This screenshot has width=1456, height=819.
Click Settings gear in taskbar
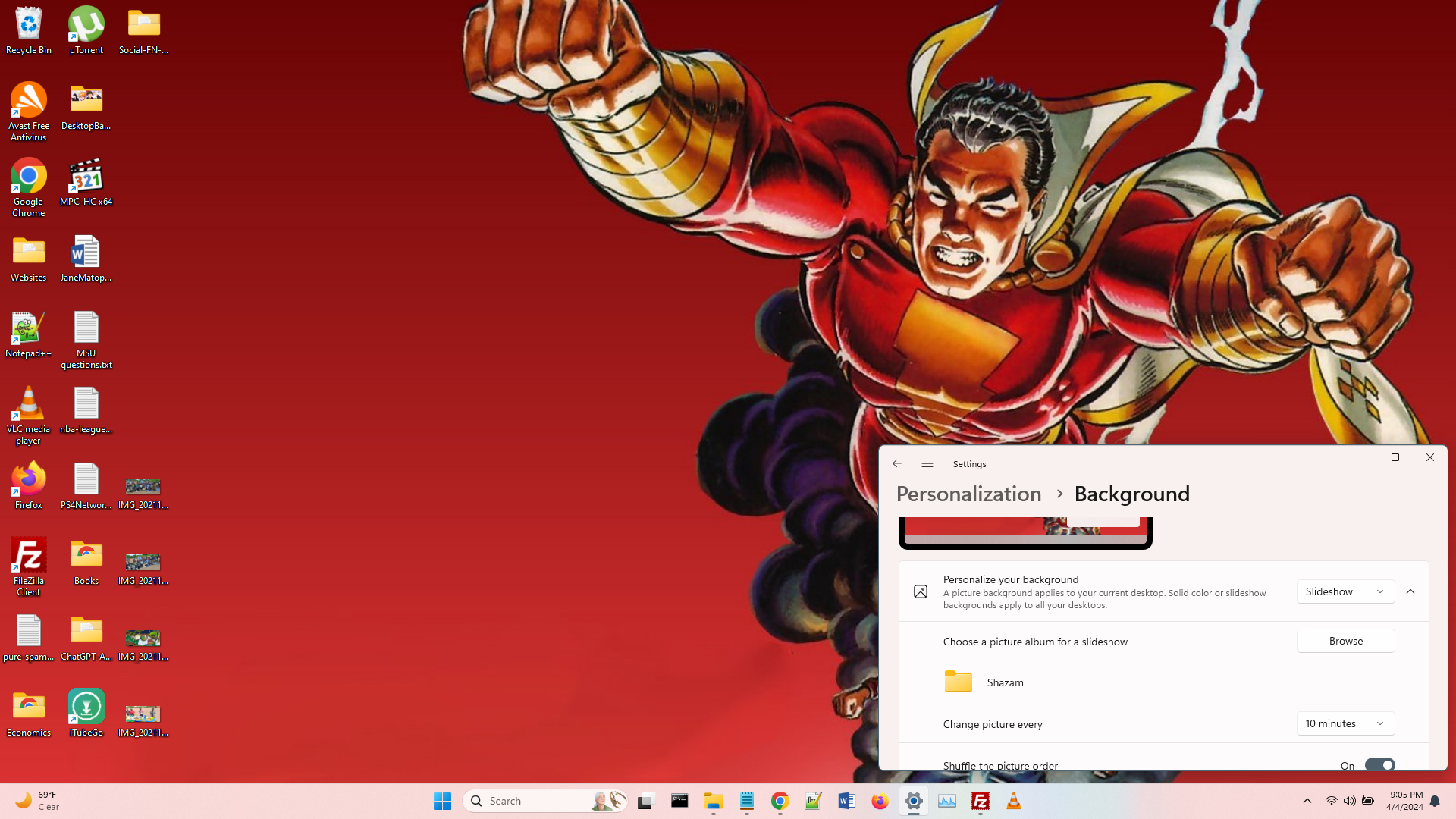click(914, 801)
